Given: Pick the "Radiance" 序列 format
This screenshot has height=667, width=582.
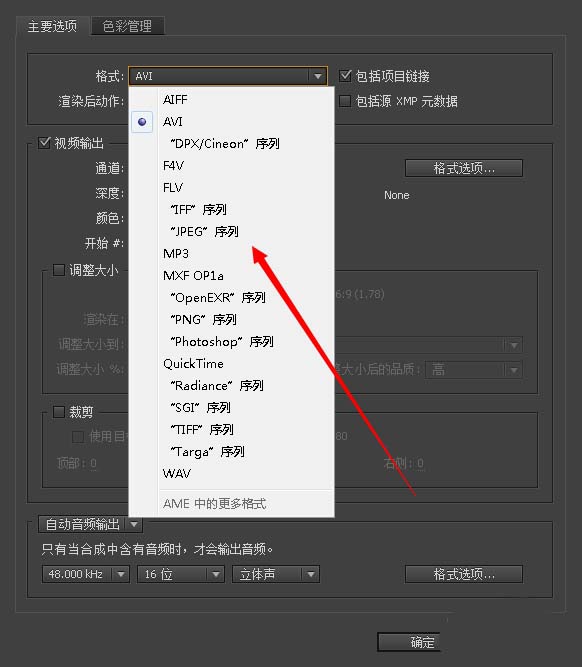Looking at the screenshot, I should [231, 386].
